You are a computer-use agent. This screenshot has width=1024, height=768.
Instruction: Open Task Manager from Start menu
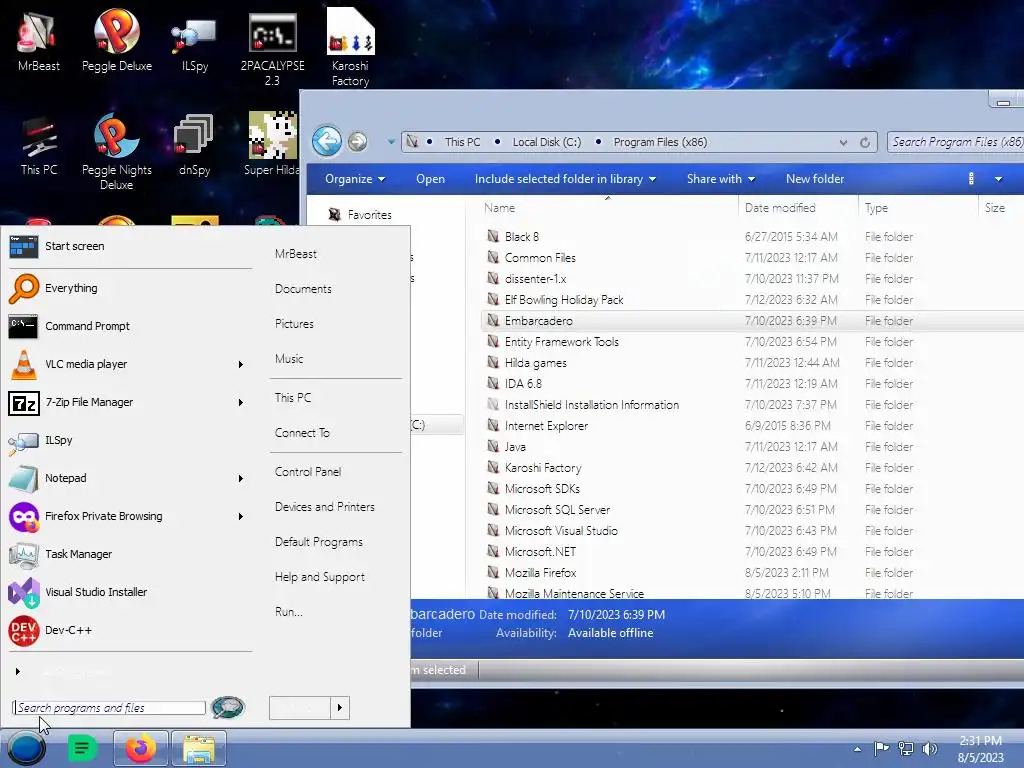click(129, 554)
